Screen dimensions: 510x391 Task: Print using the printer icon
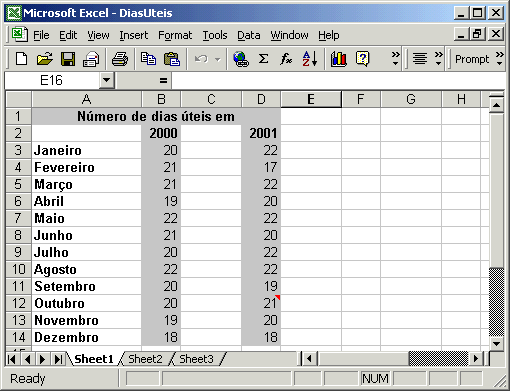[120, 59]
